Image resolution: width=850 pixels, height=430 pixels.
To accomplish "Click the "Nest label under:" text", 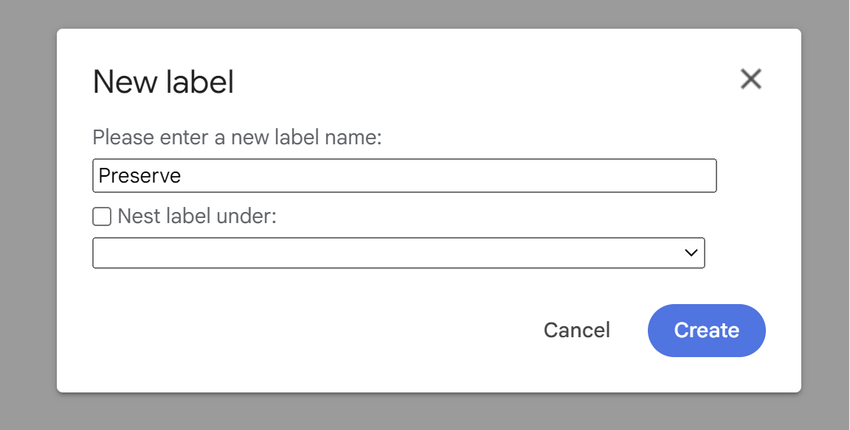I will click(x=196, y=216).
